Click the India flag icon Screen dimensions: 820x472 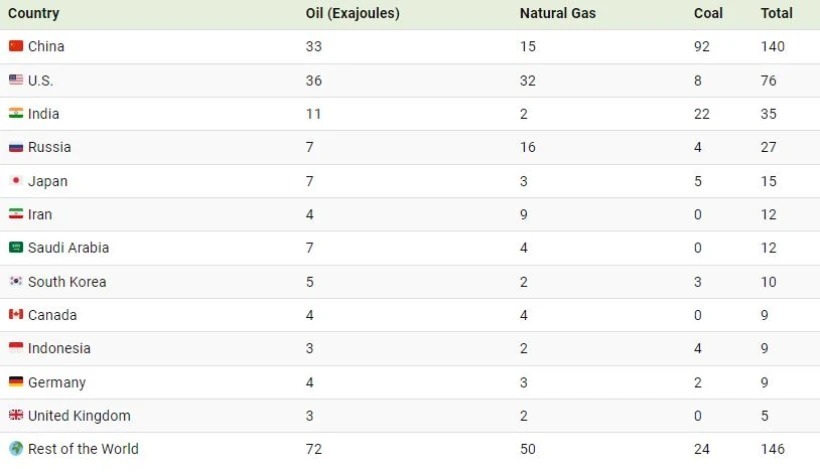point(16,113)
